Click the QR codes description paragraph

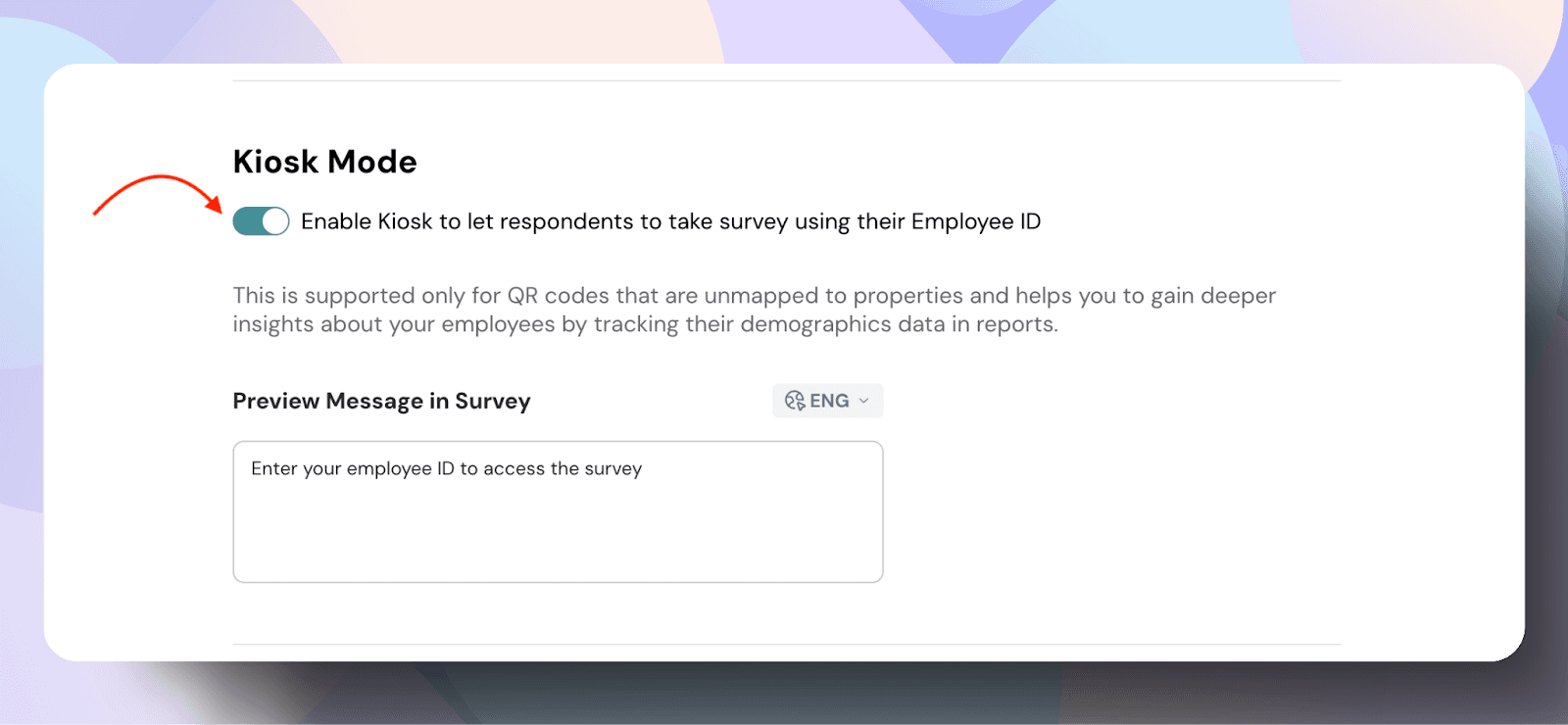point(754,296)
